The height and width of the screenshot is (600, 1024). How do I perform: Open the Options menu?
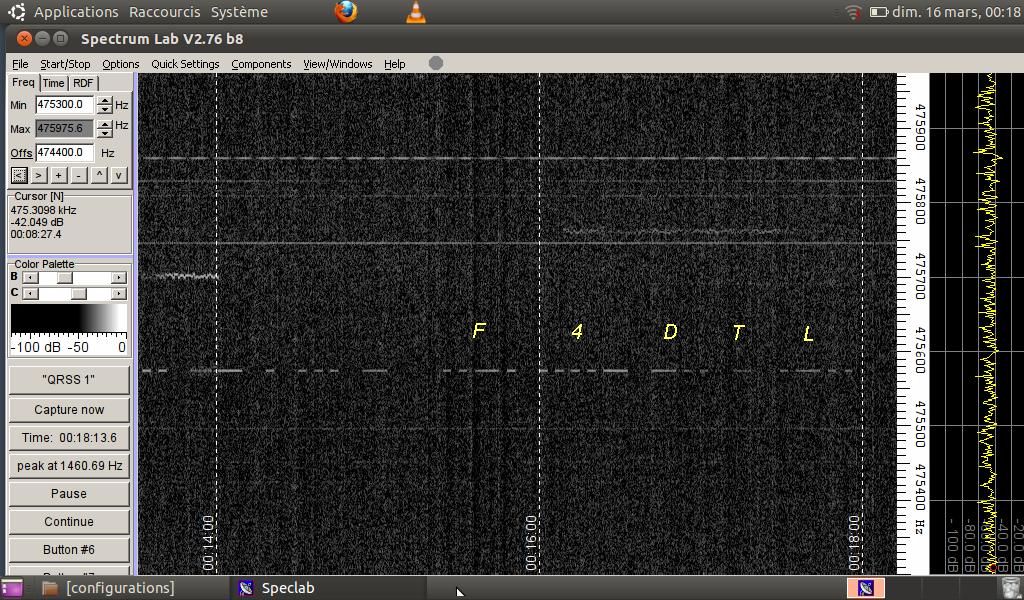coord(121,64)
